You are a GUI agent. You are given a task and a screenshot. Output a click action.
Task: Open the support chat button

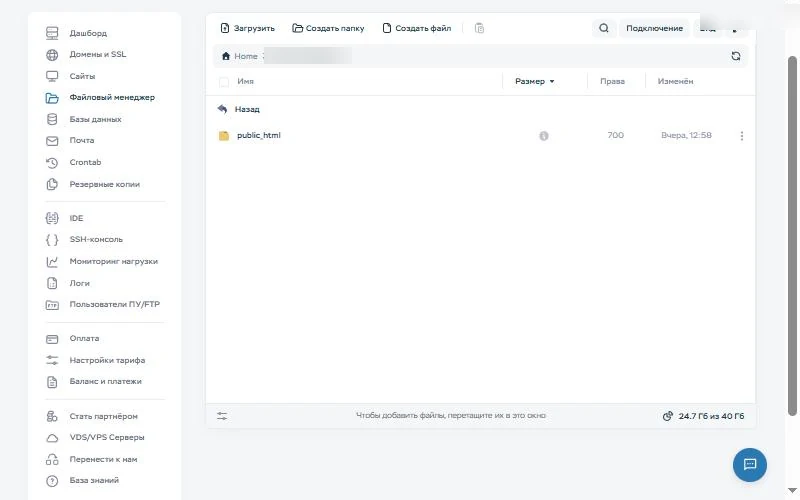pyautogui.click(x=749, y=465)
